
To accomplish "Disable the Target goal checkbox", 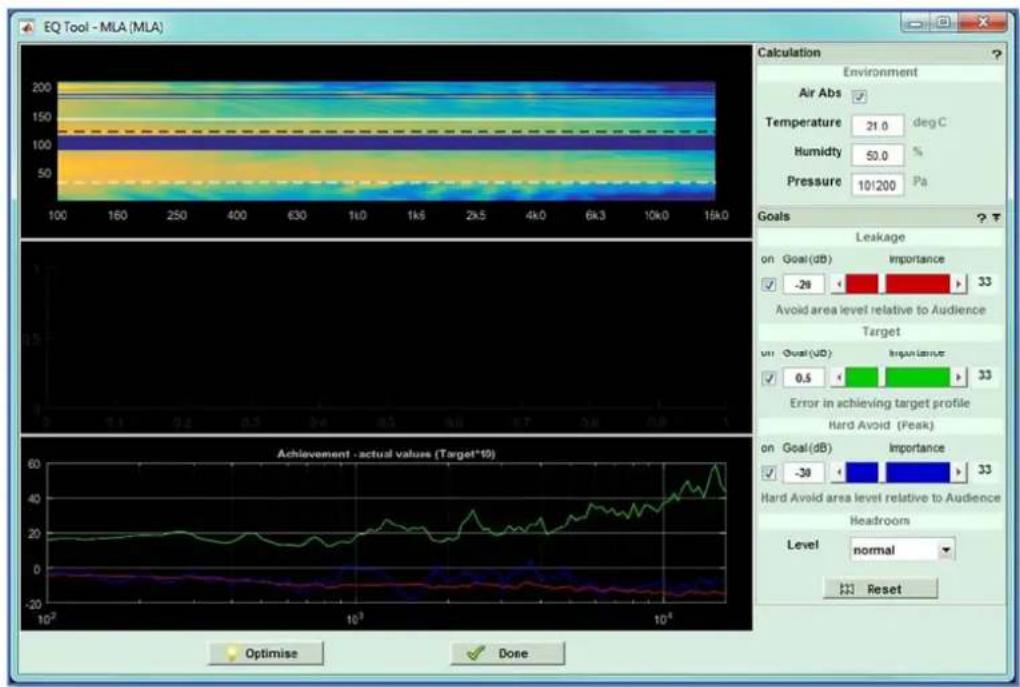I will [769, 378].
